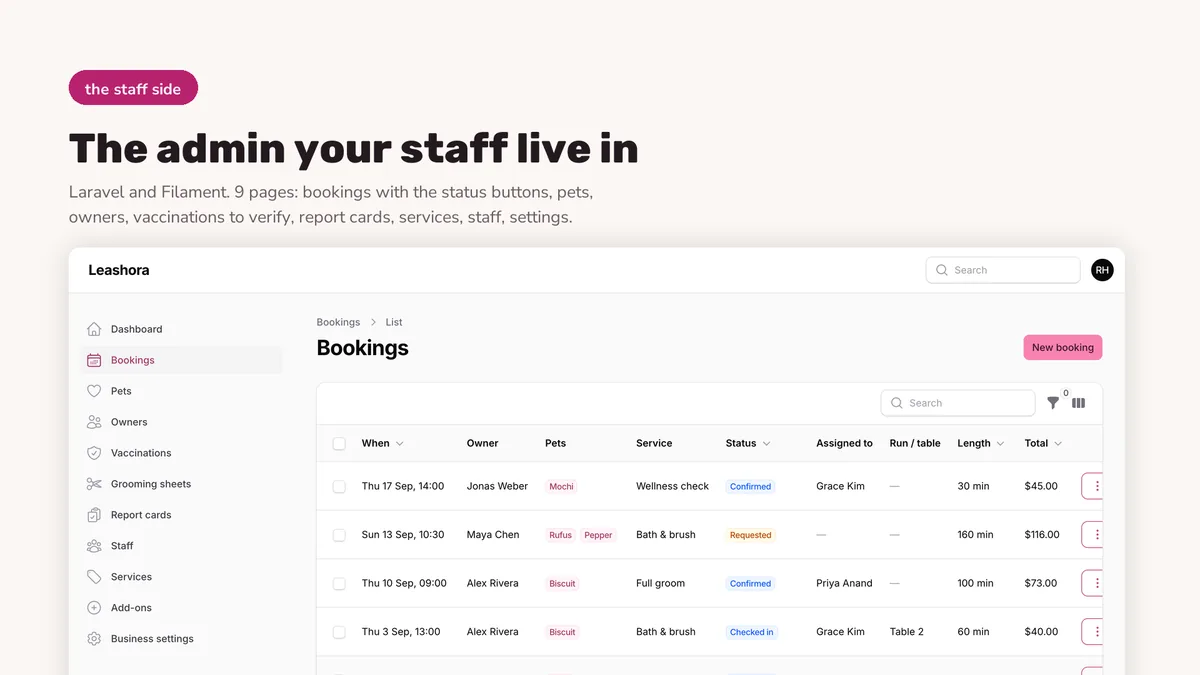Click the Business settings gear icon
The image size is (1200, 675).
94,639
